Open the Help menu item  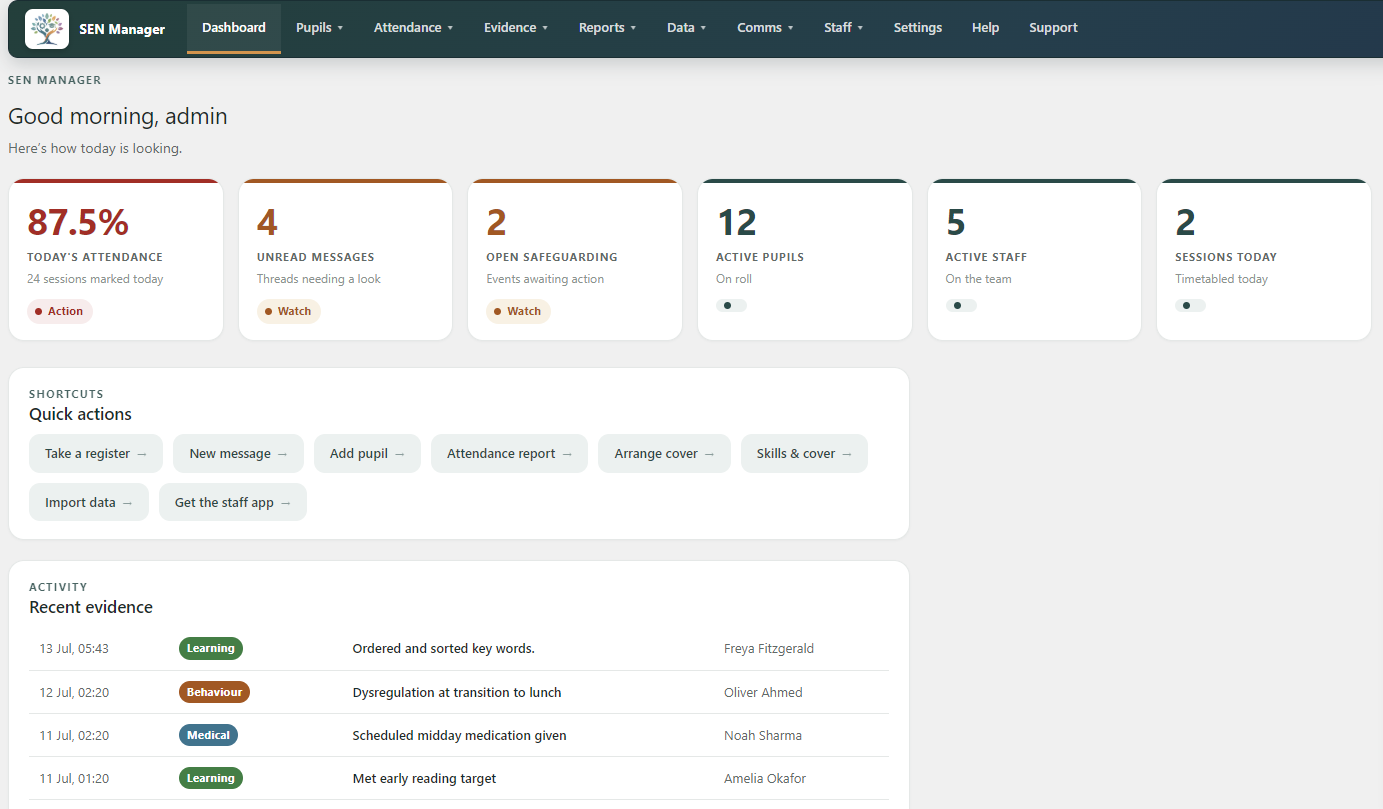pyautogui.click(x=985, y=28)
